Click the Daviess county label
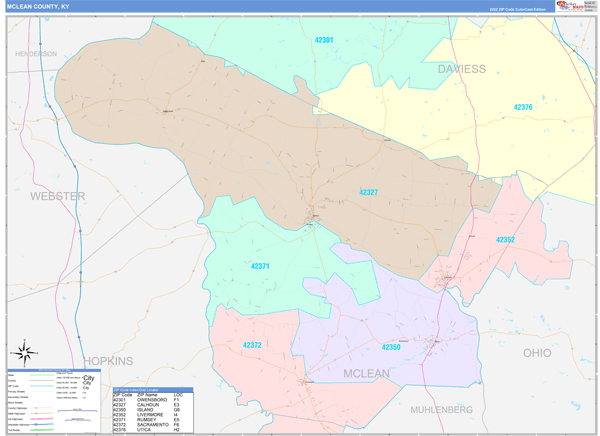The height and width of the screenshot is (436, 600). [461, 69]
